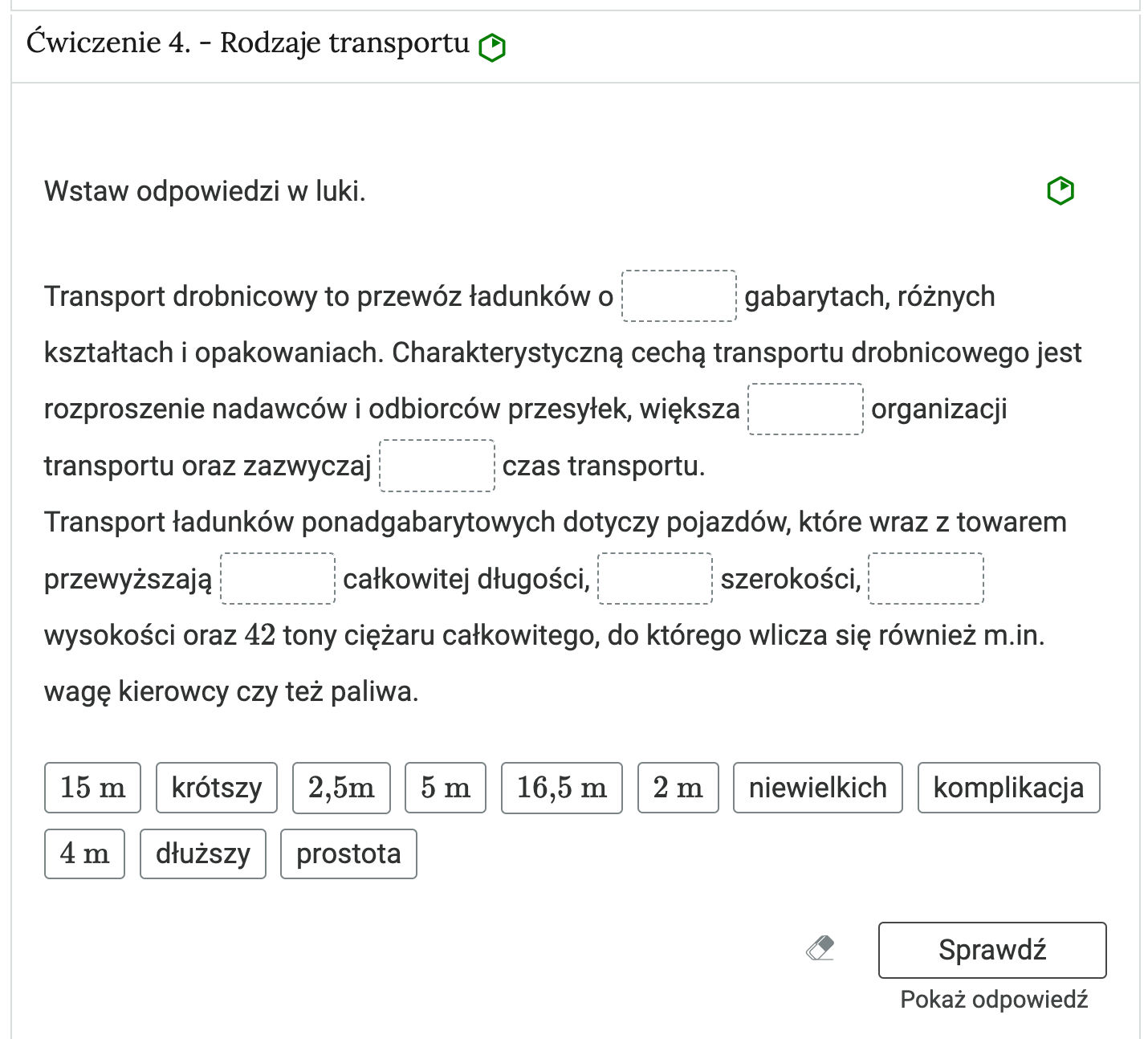This screenshot has height=1039, width=1148.
Task: Click the green hexagon icon near instruction text
Action: pos(1060,189)
